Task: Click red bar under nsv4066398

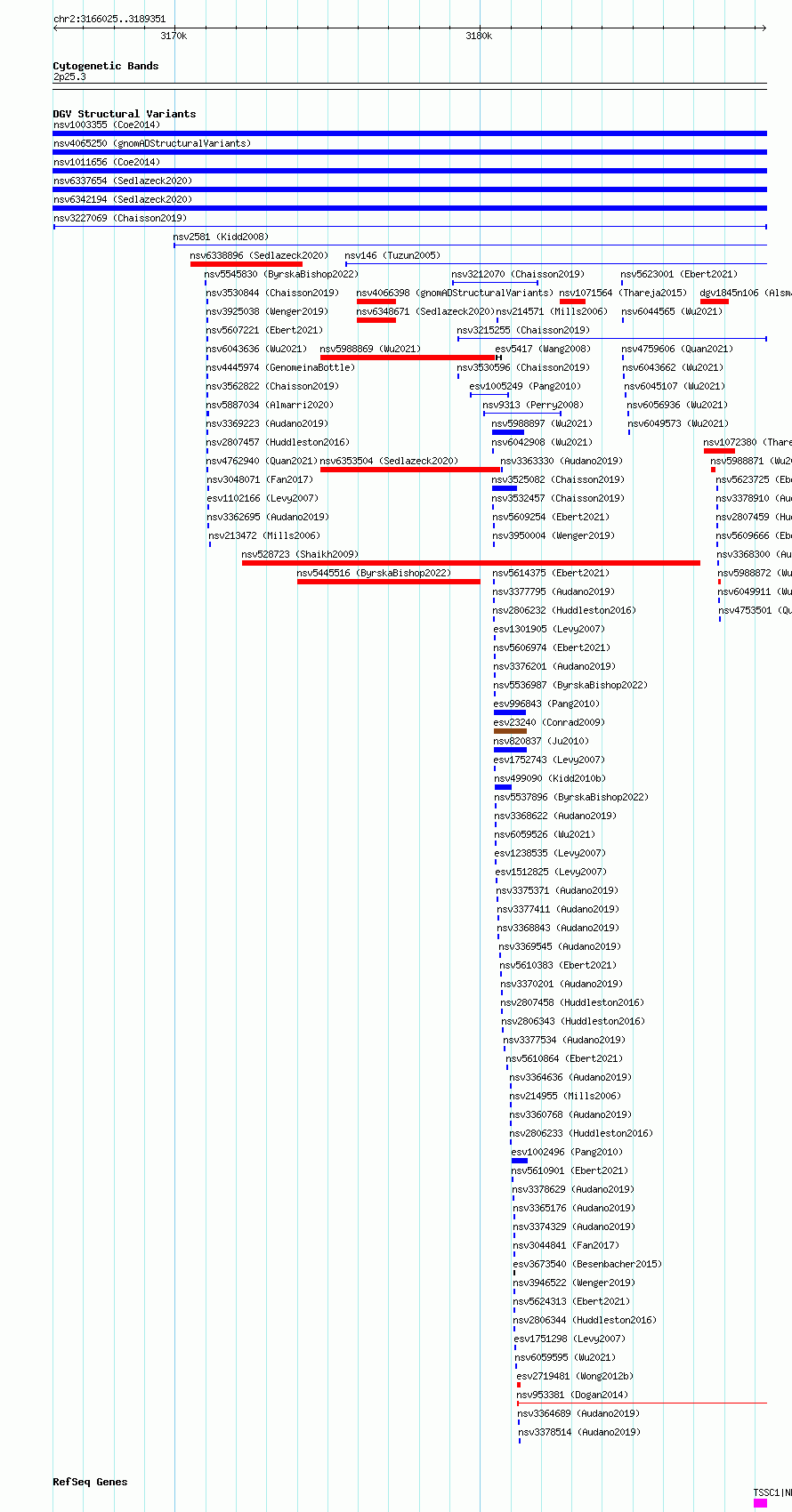Action: pyautogui.click(x=376, y=302)
